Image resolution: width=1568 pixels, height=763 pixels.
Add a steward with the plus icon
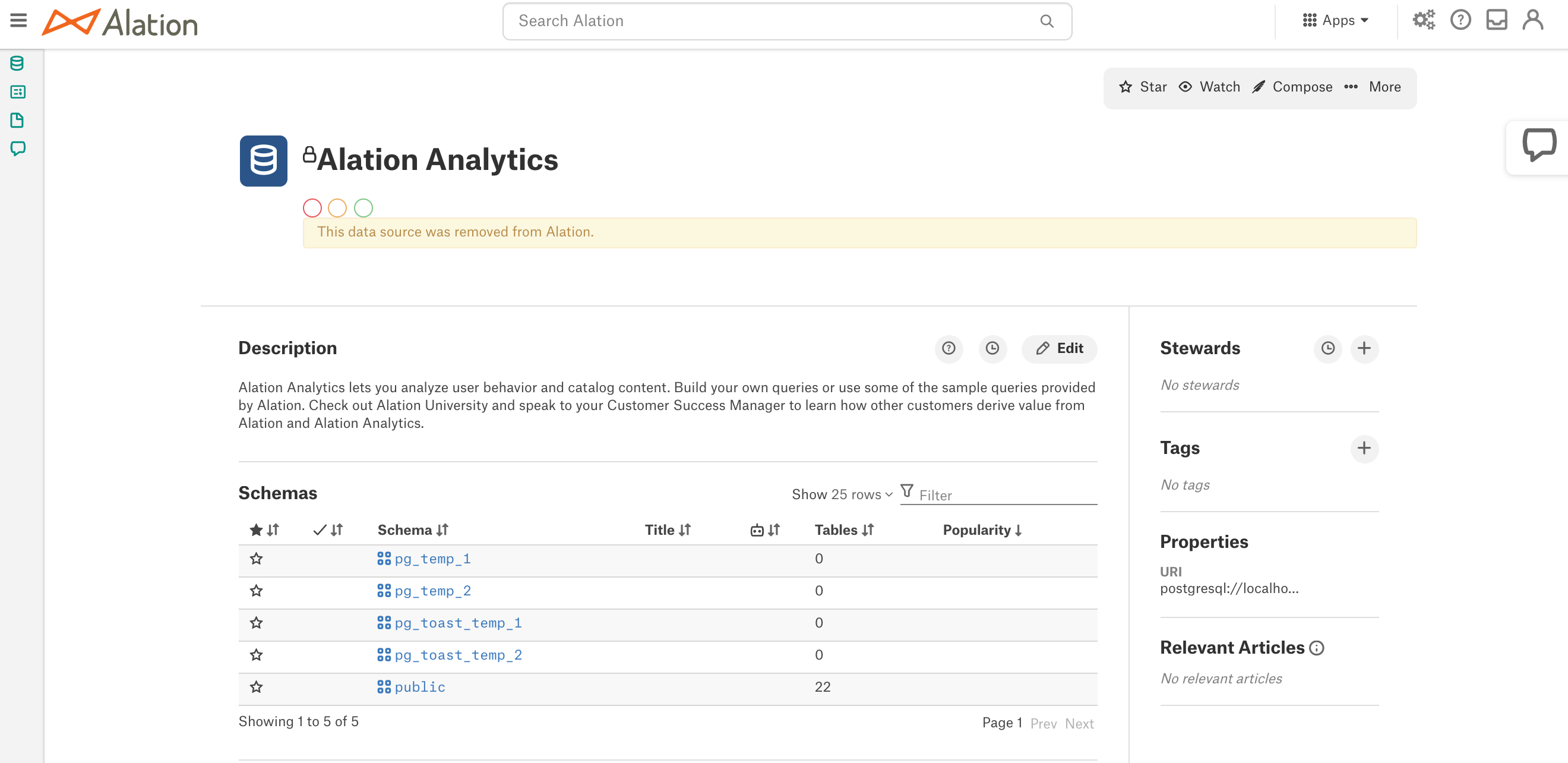[1364, 348]
